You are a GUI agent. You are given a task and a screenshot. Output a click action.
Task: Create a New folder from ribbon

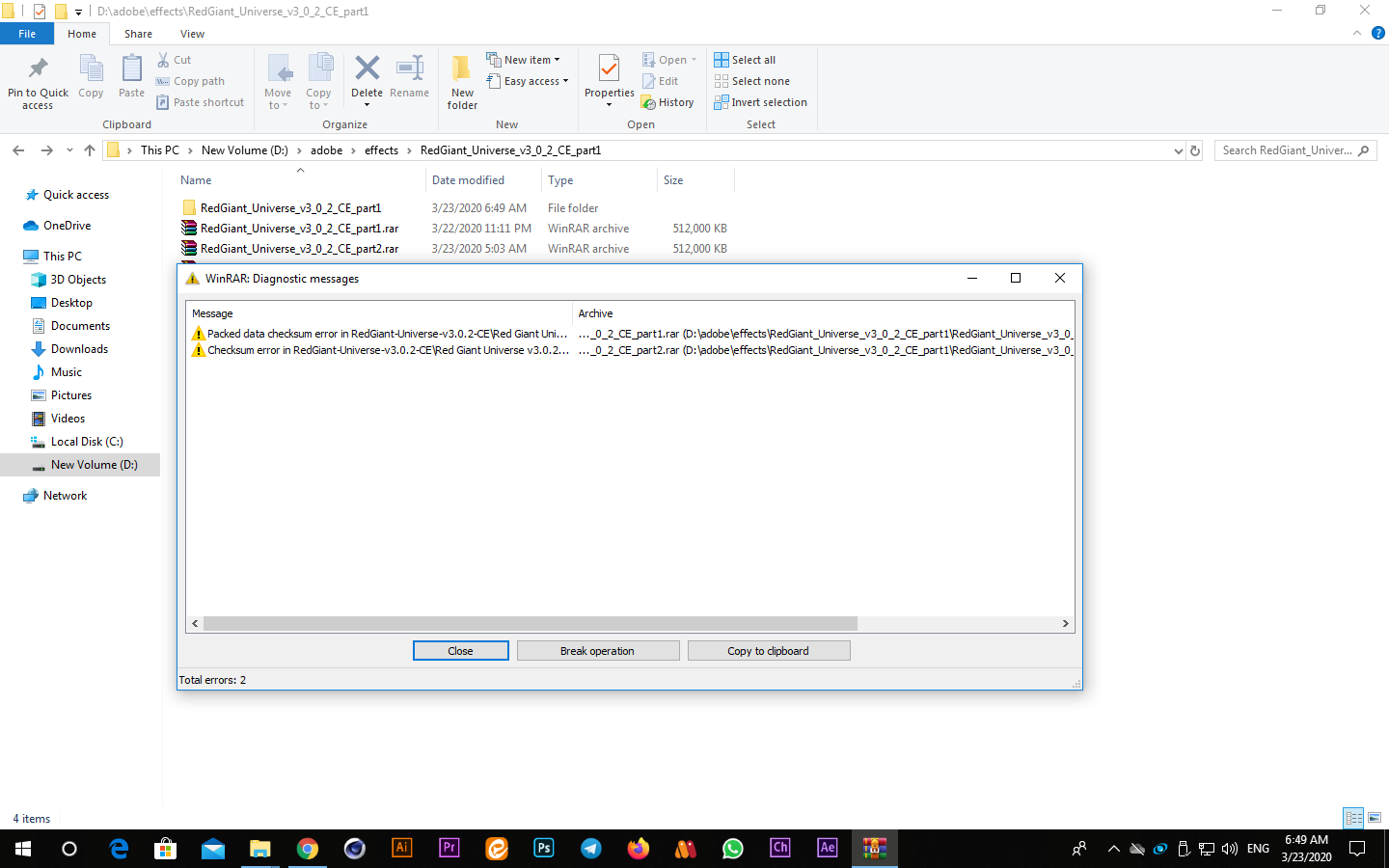pyautogui.click(x=462, y=82)
